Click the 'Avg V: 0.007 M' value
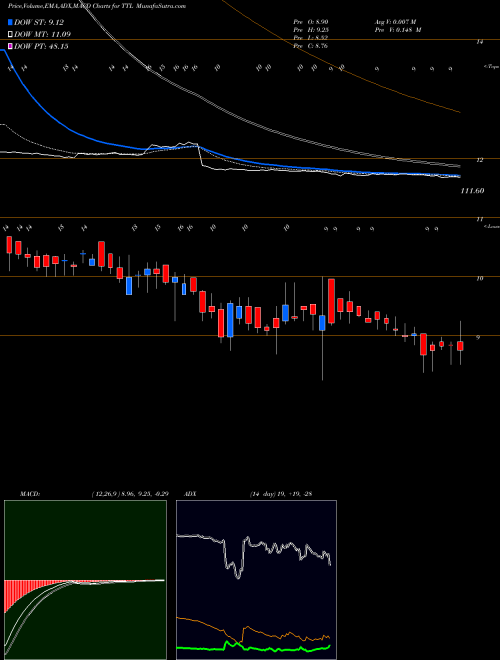Image resolution: width=500 pixels, height=660 pixels. 397,22
